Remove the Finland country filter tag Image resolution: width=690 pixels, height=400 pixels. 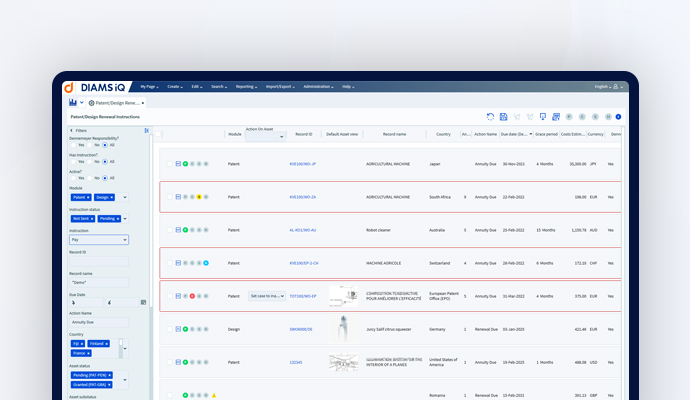click(x=106, y=344)
